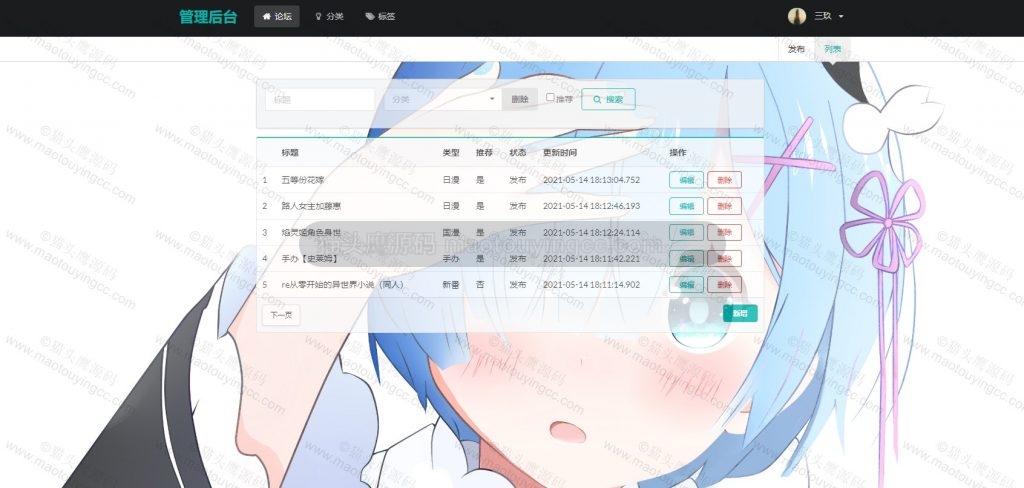
Task: Open the 分类 navigation item
Action: click(x=329, y=16)
